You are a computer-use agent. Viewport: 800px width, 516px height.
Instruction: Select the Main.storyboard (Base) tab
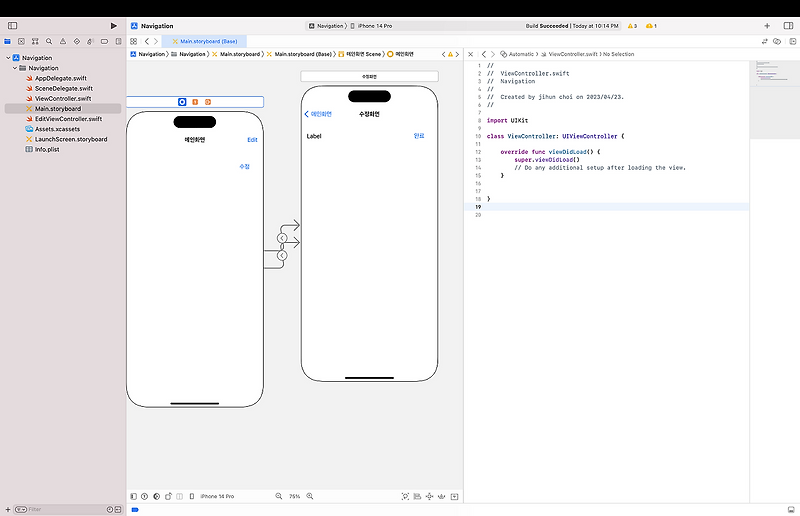(204, 41)
